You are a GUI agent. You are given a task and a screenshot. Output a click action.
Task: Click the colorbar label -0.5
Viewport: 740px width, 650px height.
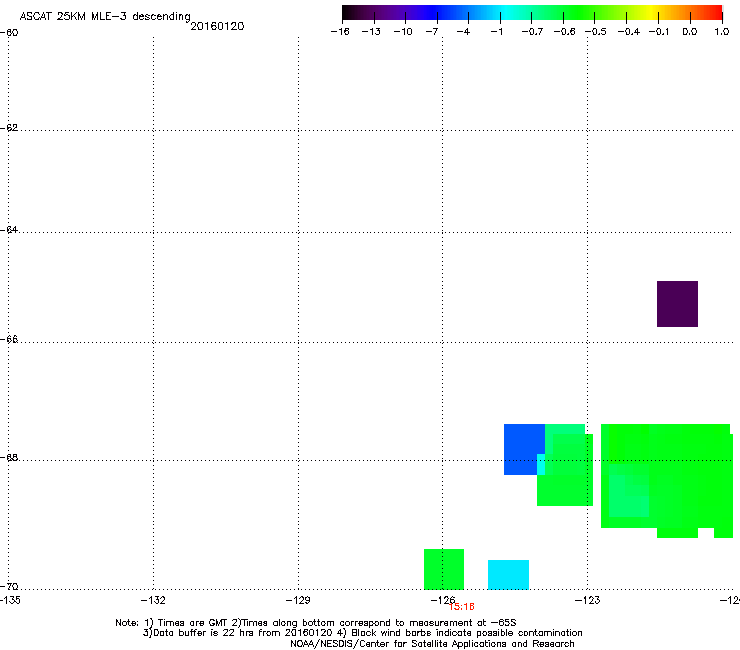[596, 32]
